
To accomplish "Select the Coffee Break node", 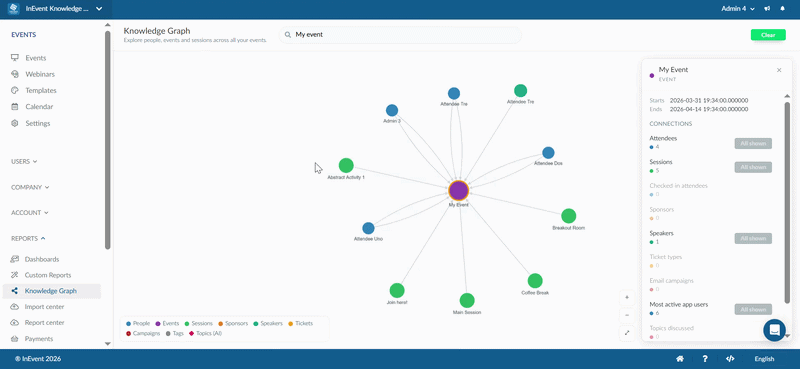I will (535, 281).
